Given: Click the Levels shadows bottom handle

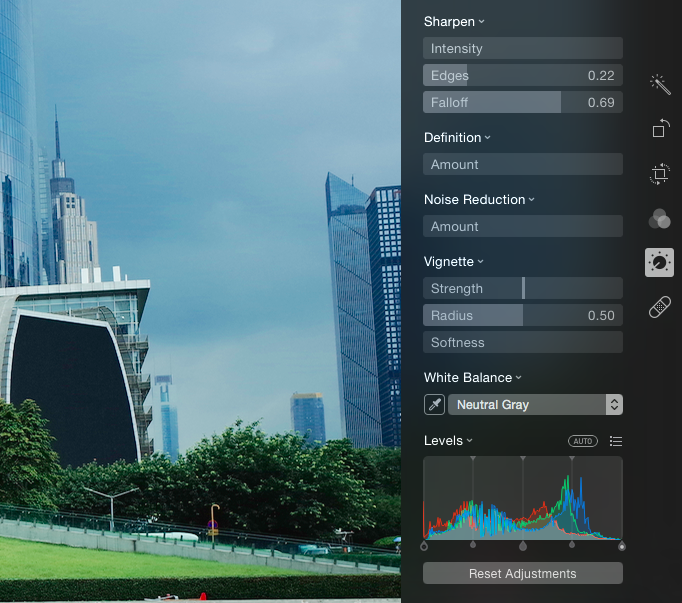Looking at the screenshot, I should pyautogui.click(x=473, y=544).
